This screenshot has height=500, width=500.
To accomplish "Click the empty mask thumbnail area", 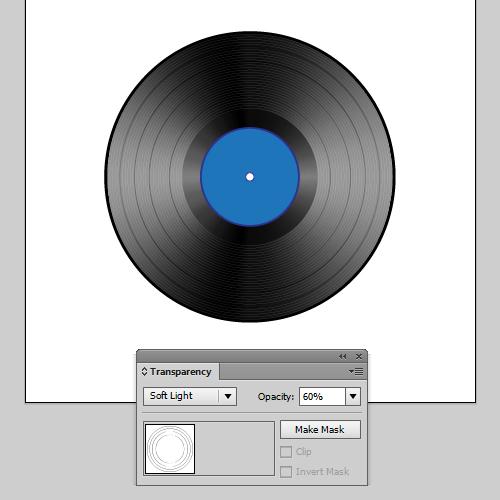I will pos(235,448).
